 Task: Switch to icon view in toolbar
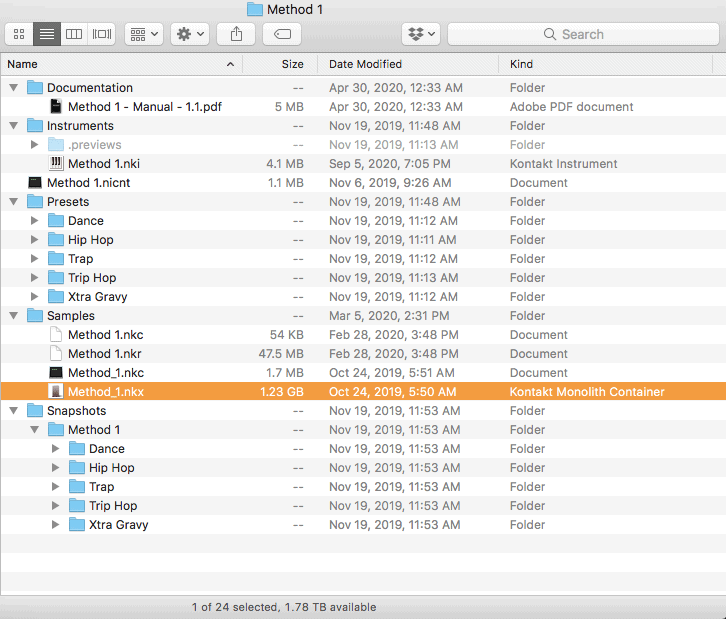tap(19, 34)
